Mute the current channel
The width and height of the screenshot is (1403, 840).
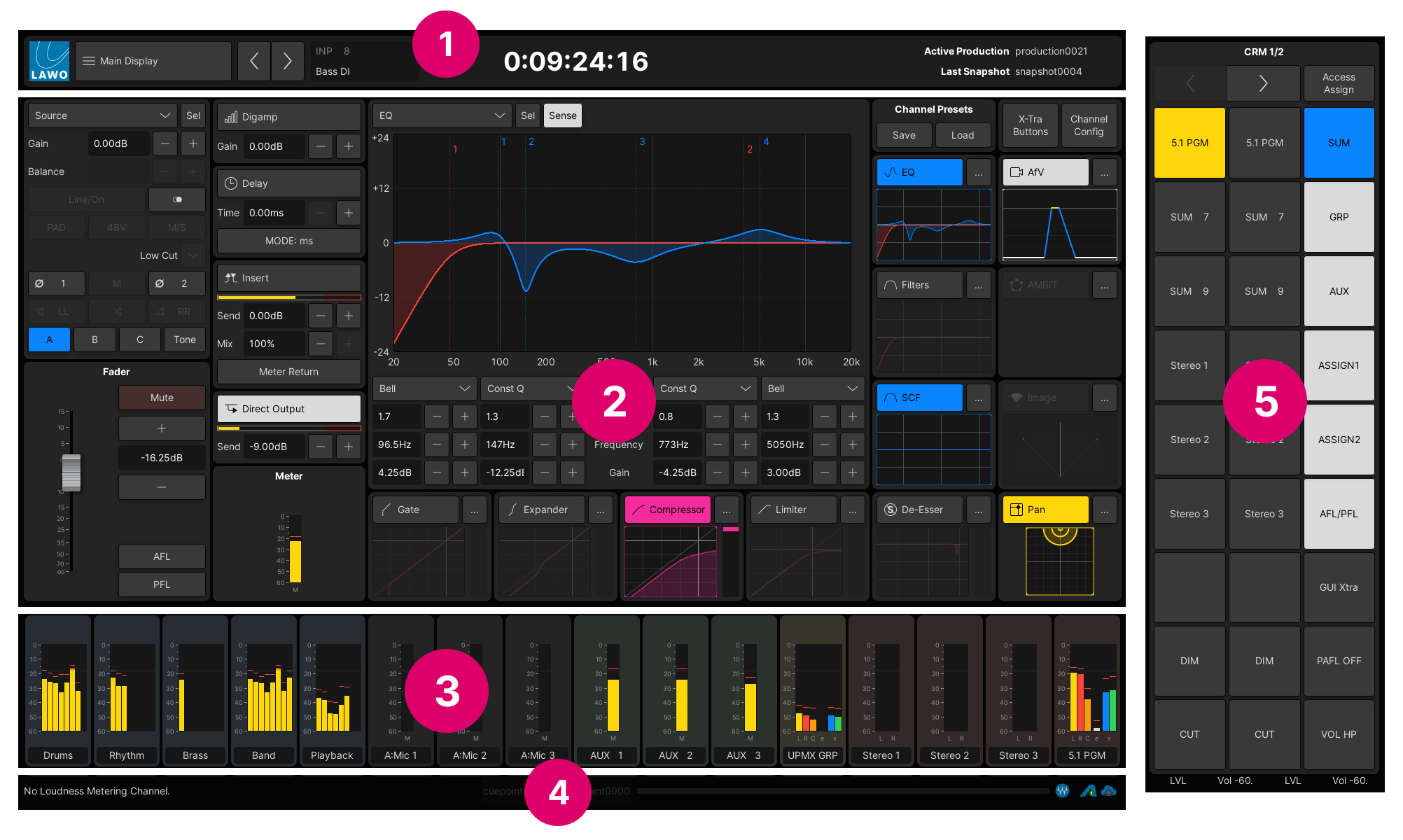(162, 397)
